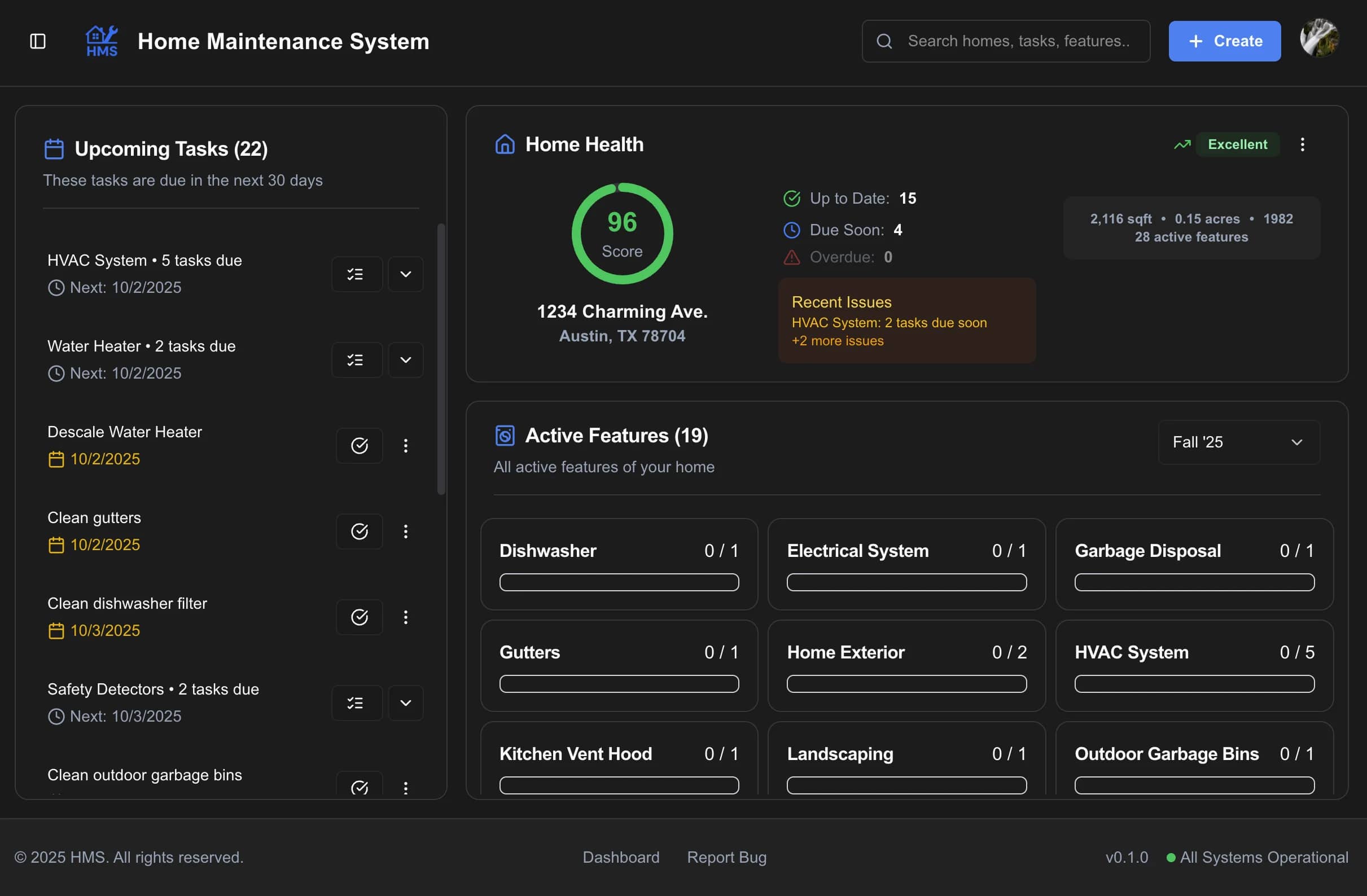Click the Due Soon clock icon
The height and width of the screenshot is (896, 1367).
[791, 230]
